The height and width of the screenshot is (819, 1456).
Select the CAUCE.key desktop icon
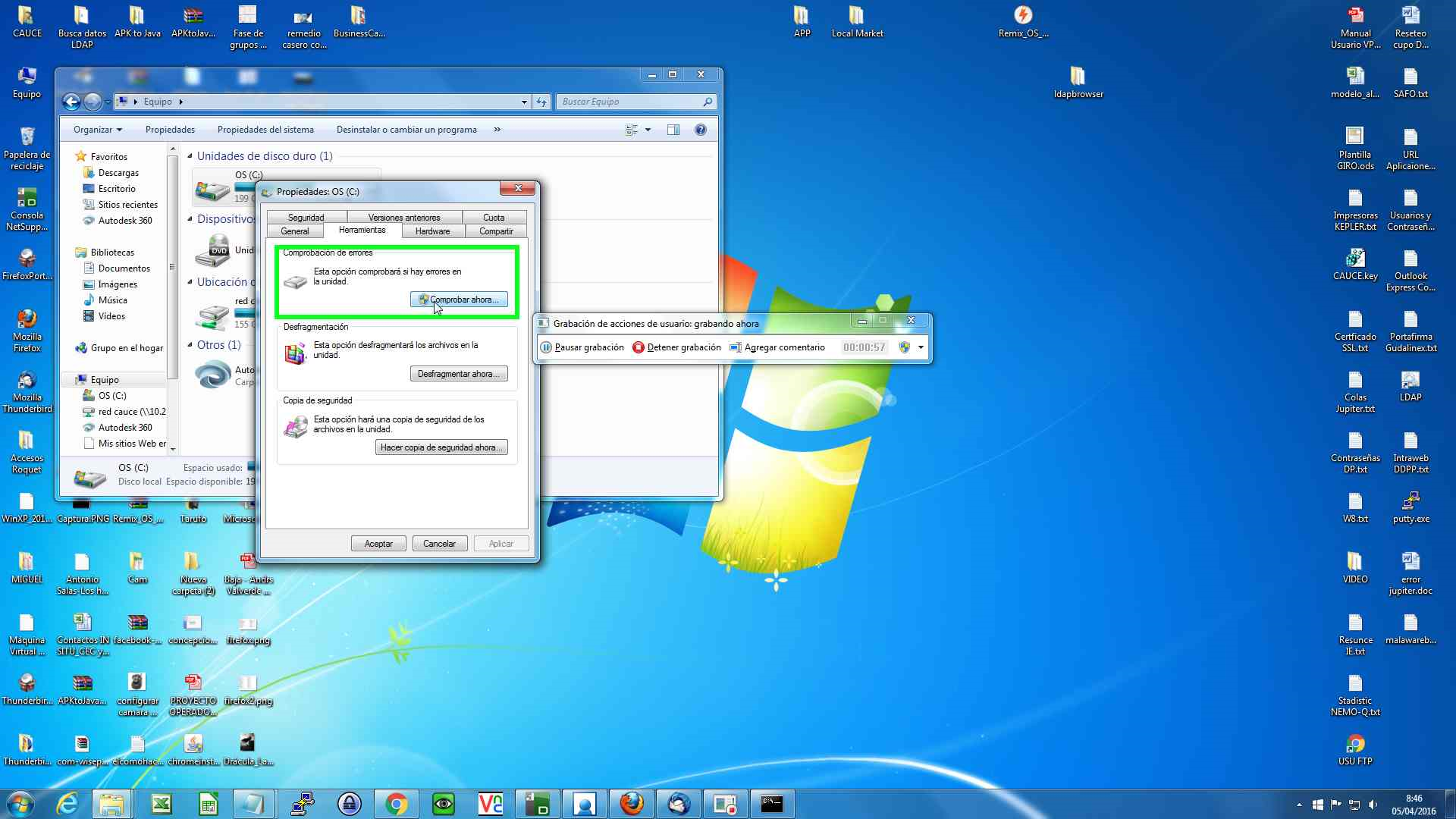(1355, 265)
